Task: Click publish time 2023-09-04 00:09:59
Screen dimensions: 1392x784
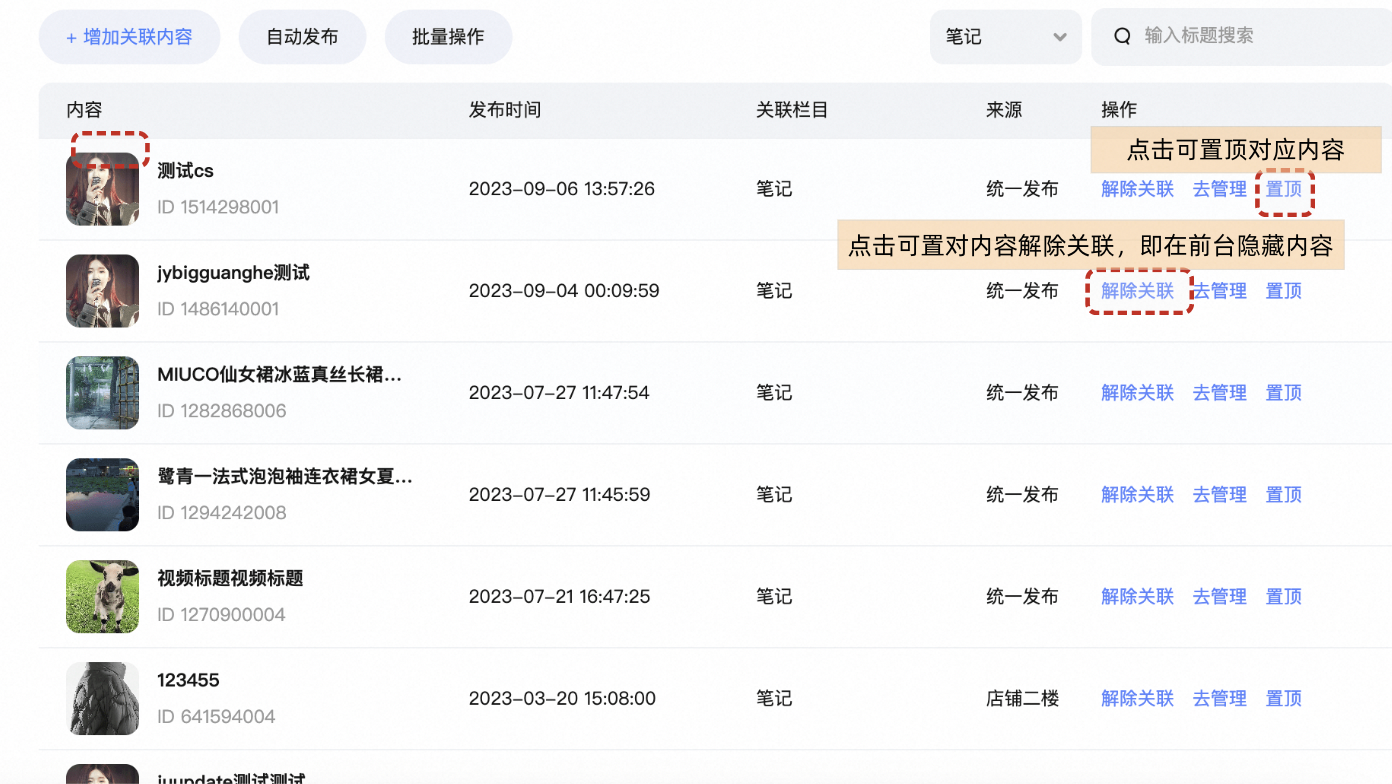Action: [x=564, y=291]
